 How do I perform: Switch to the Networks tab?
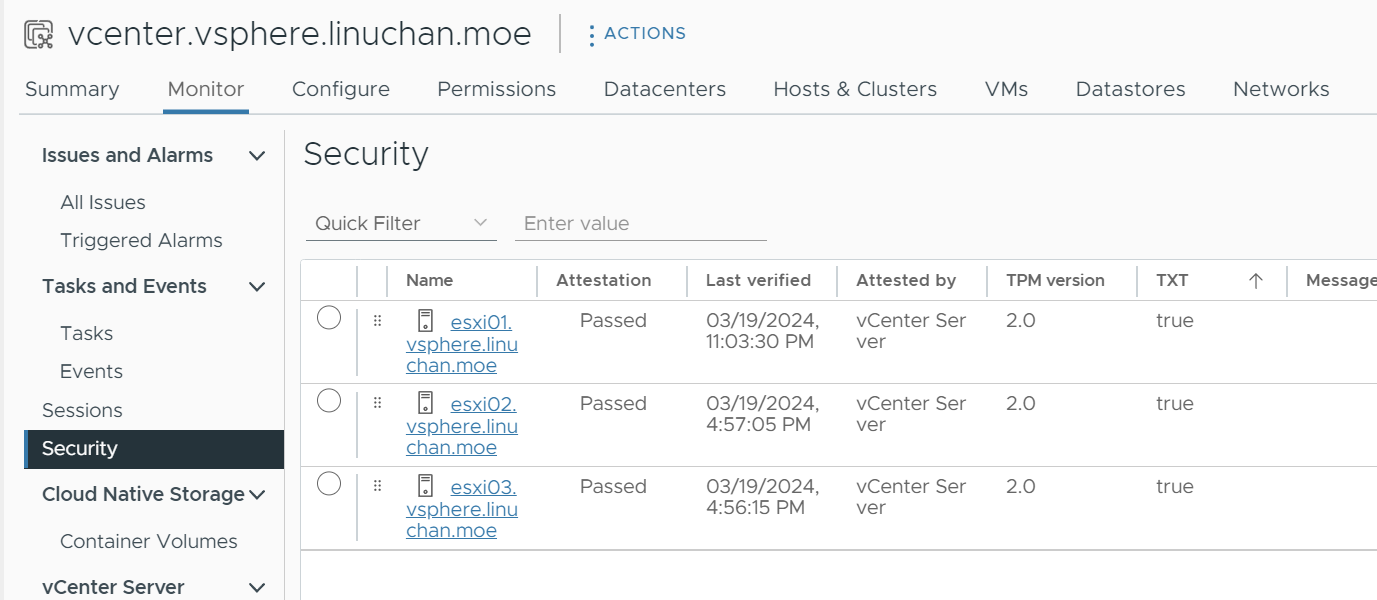pos(1281,89)
